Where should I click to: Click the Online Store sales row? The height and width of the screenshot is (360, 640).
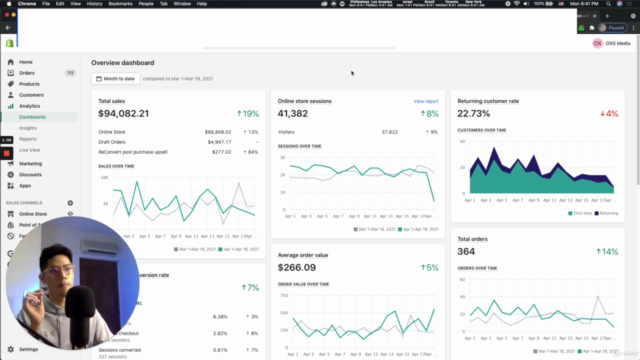pos(178,132)
